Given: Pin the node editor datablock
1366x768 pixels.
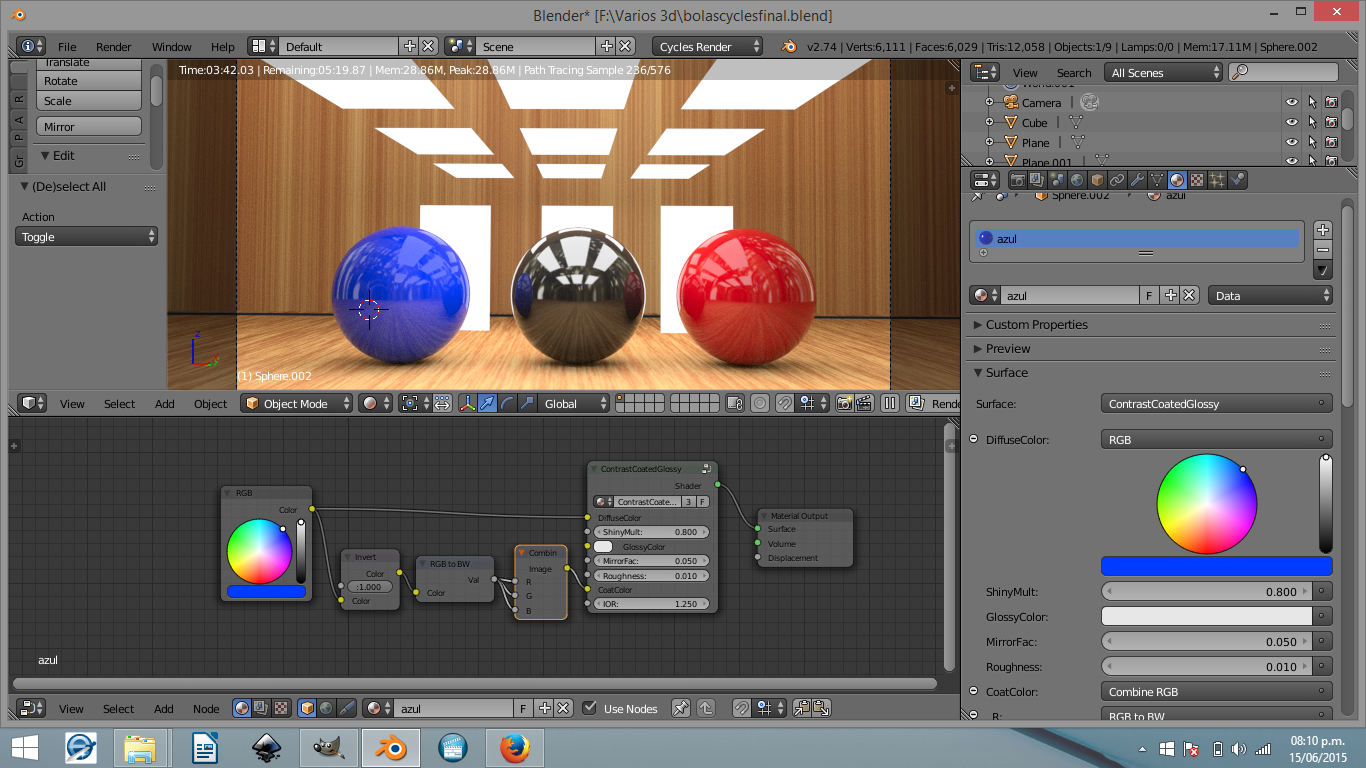Looking at the screenshot, I should 680,707.
